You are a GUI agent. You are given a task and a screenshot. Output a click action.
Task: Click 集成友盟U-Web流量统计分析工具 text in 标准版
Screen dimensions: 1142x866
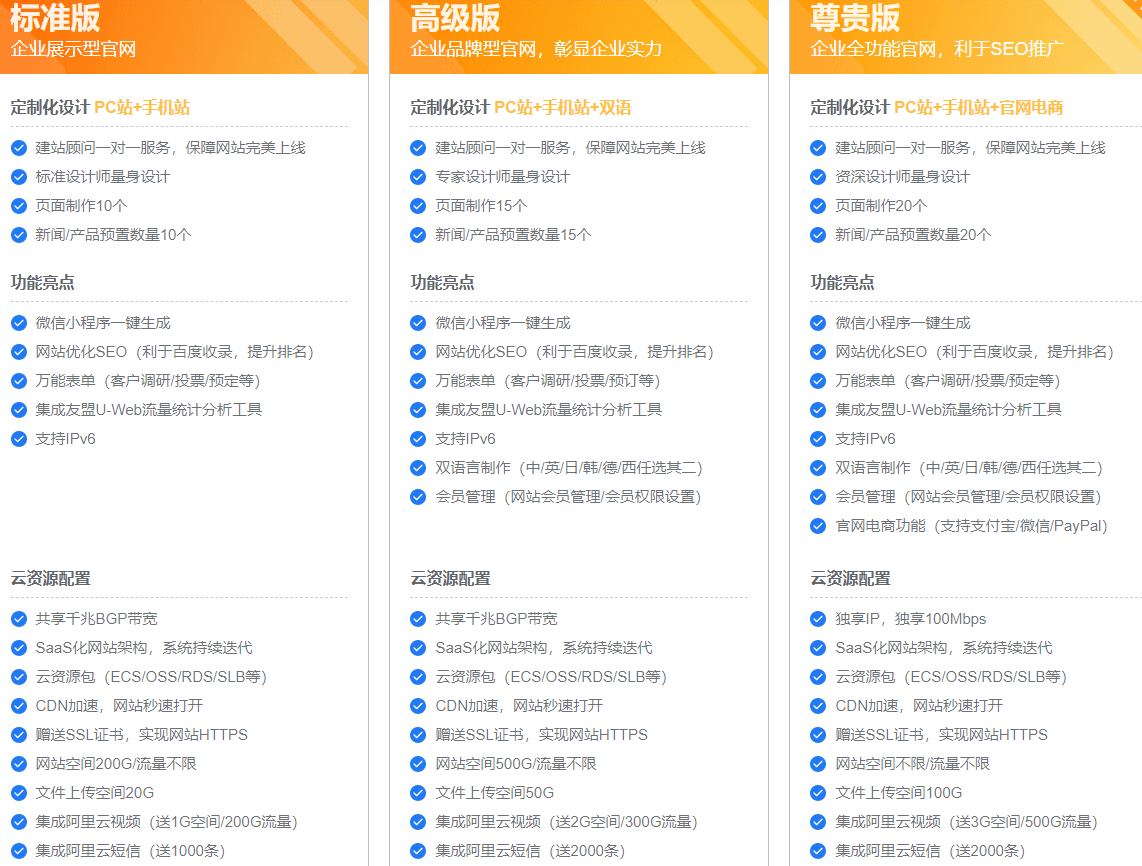click(149, 410)
